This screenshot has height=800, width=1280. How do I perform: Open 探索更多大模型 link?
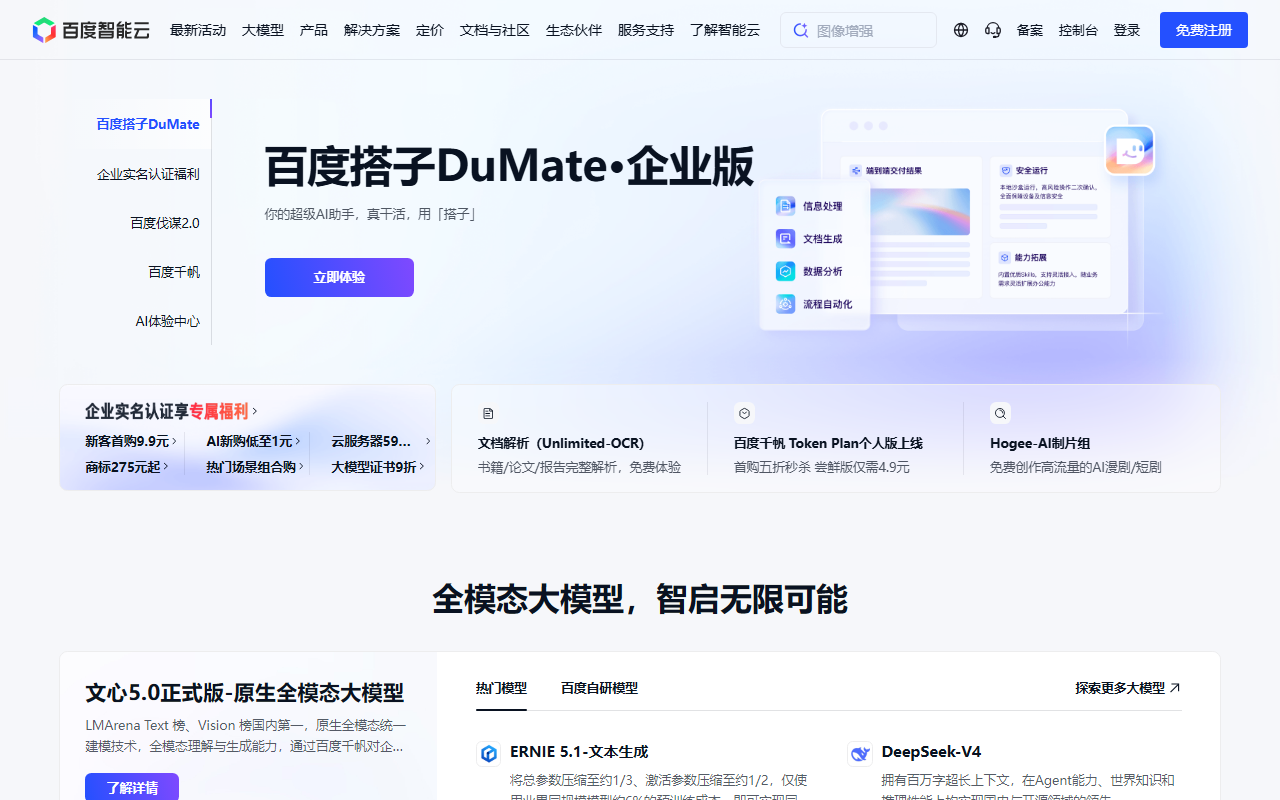pos(1128,688)
